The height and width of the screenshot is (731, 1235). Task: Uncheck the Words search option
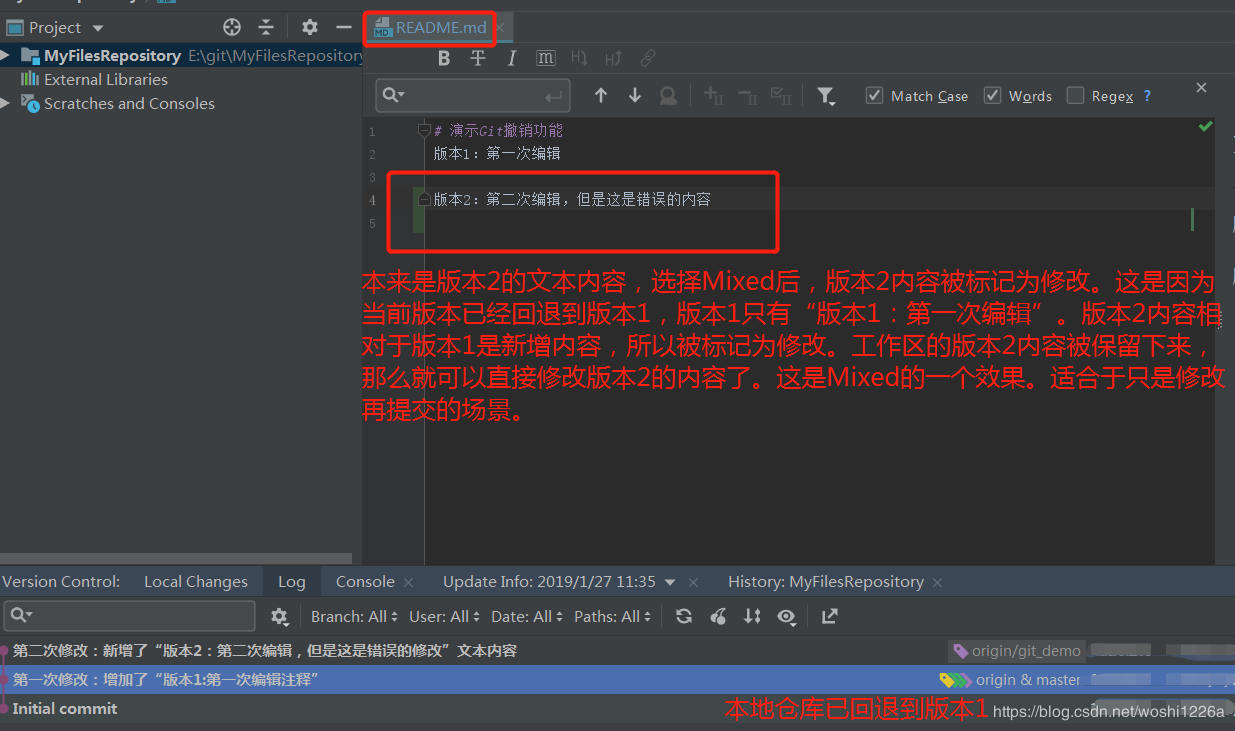tap(992, 96)
